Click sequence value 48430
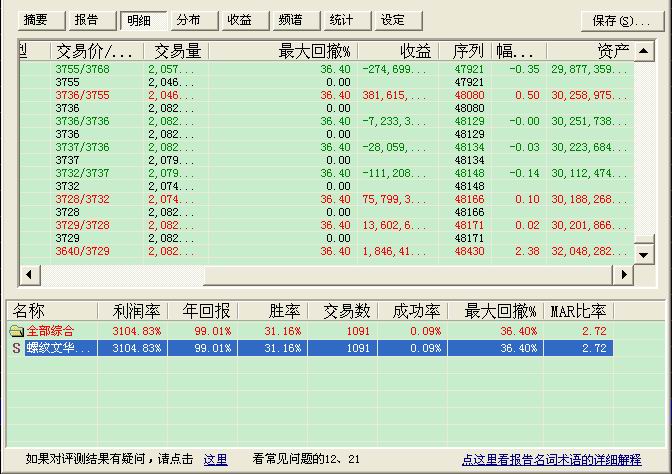Image resolution: width=672 pixels, height=474 pixels. (x=469, y=251)
